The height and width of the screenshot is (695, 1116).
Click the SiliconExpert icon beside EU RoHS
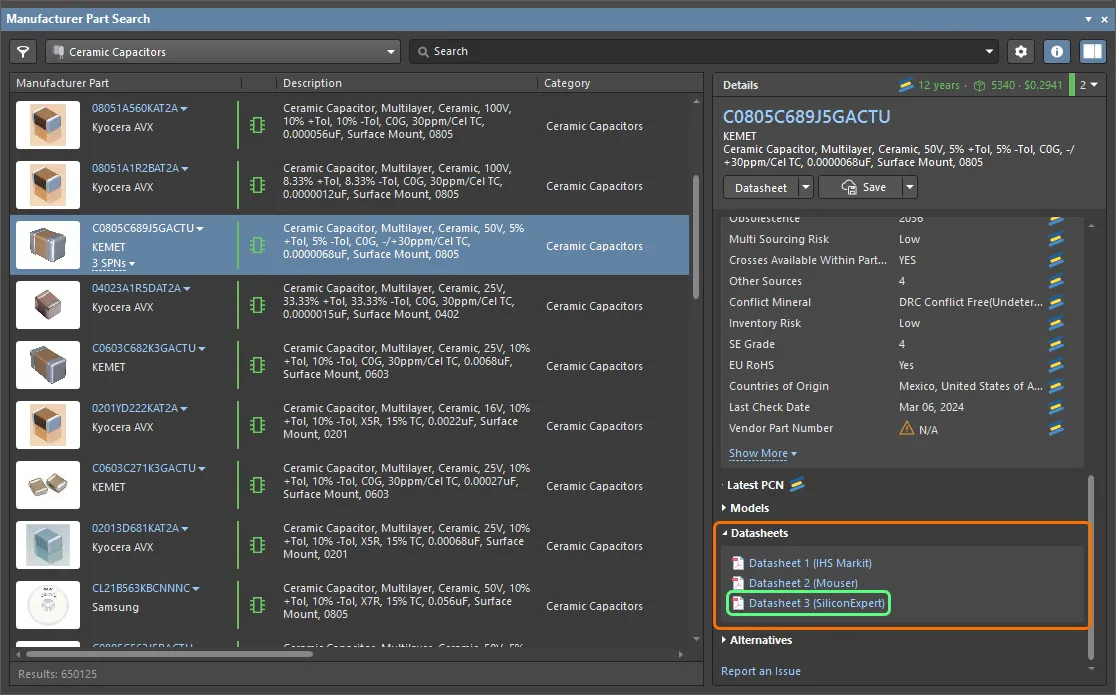coord(1055,365)
